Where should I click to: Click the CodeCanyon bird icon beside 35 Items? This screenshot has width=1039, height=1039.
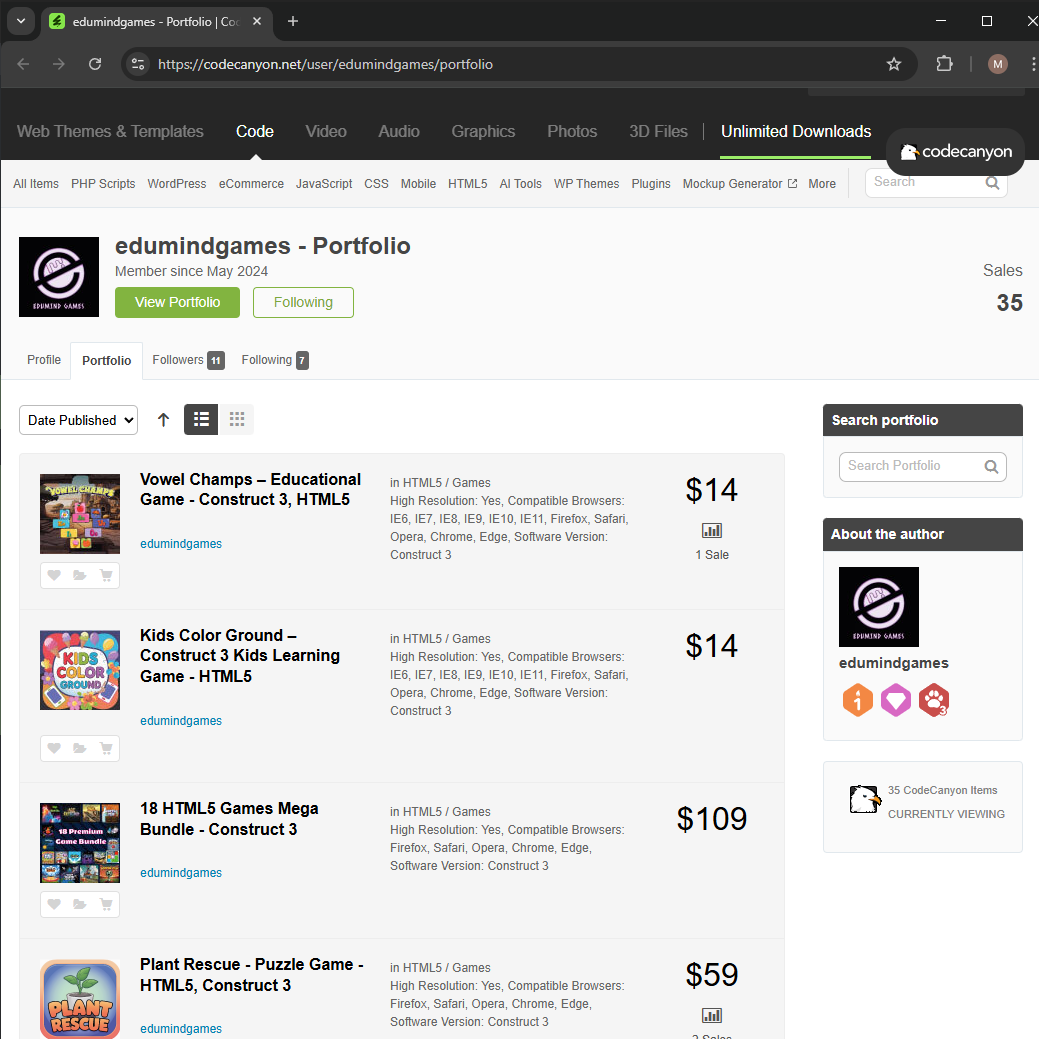[865, 799]
